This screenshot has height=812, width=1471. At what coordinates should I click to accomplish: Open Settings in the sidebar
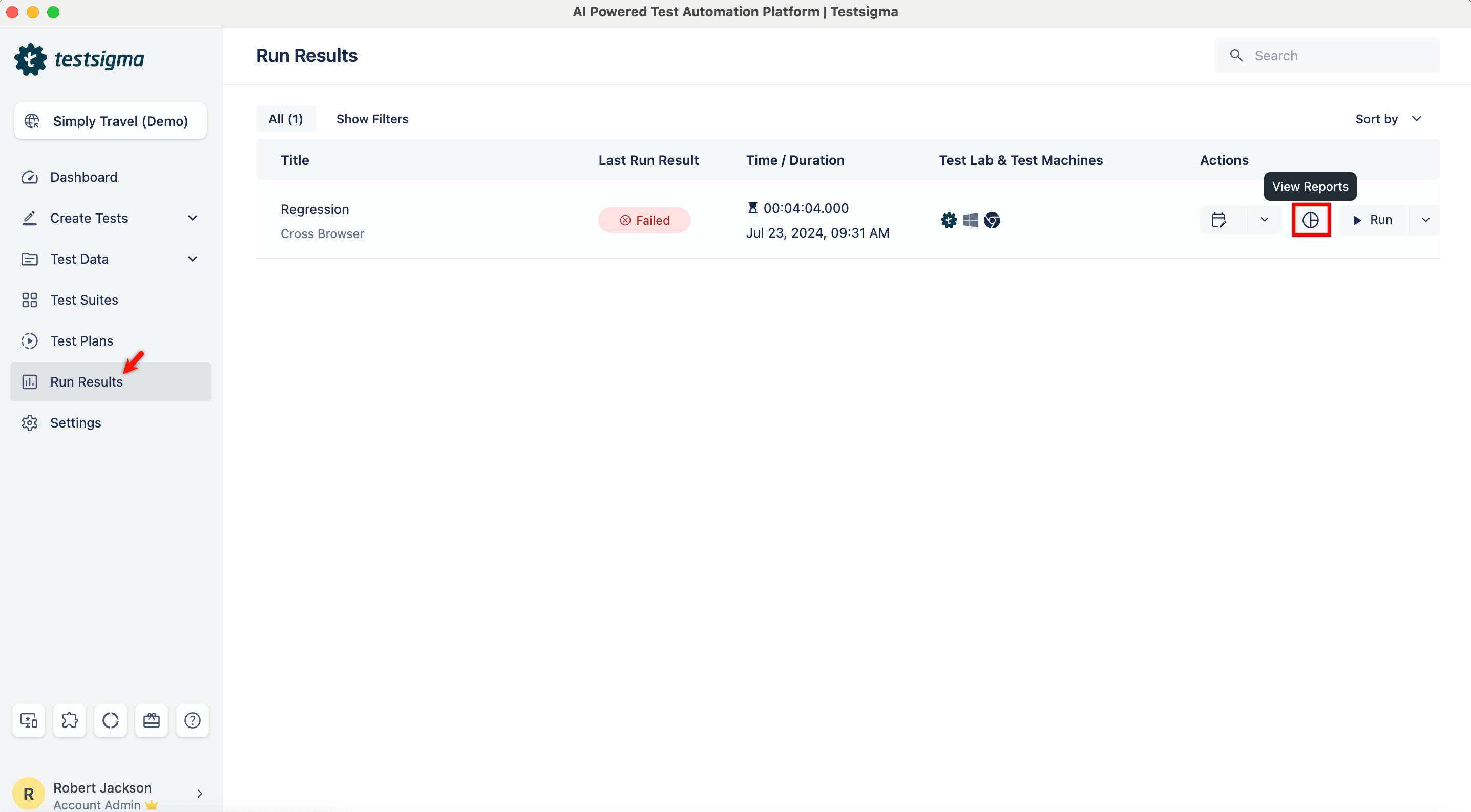(x=111, y=423)
